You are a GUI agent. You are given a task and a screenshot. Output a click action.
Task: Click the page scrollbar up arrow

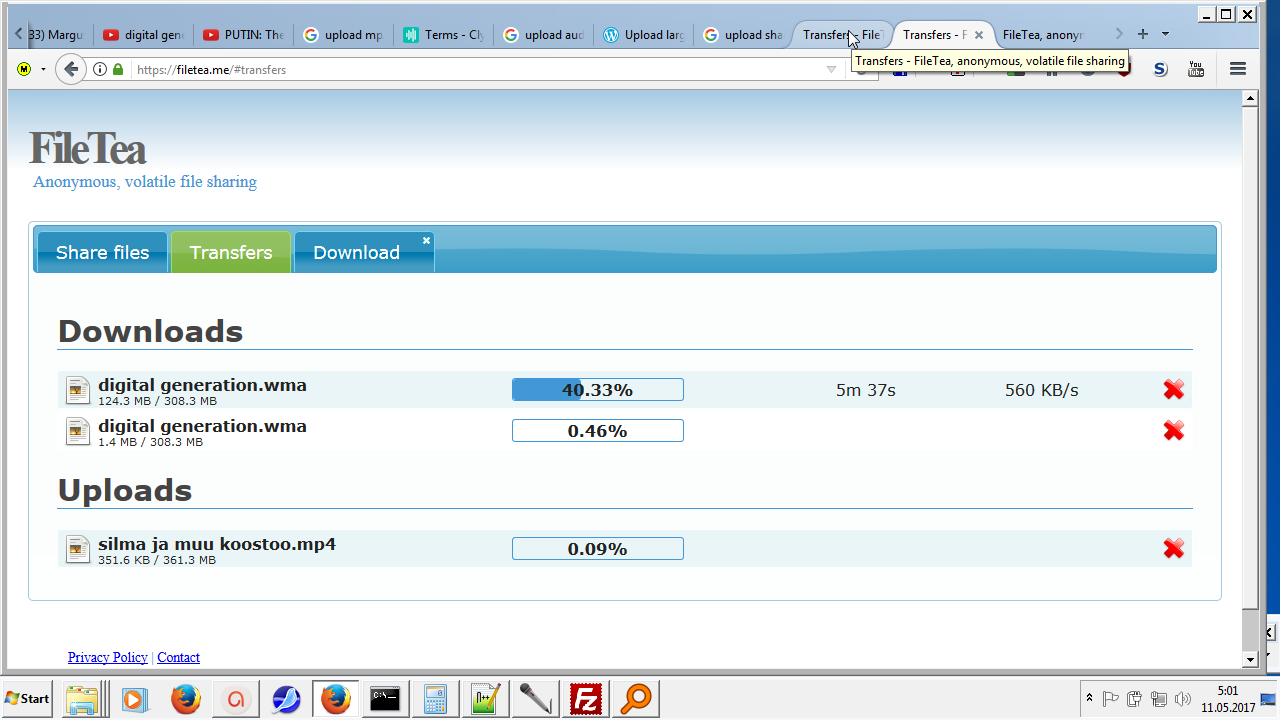(1249, 98)
